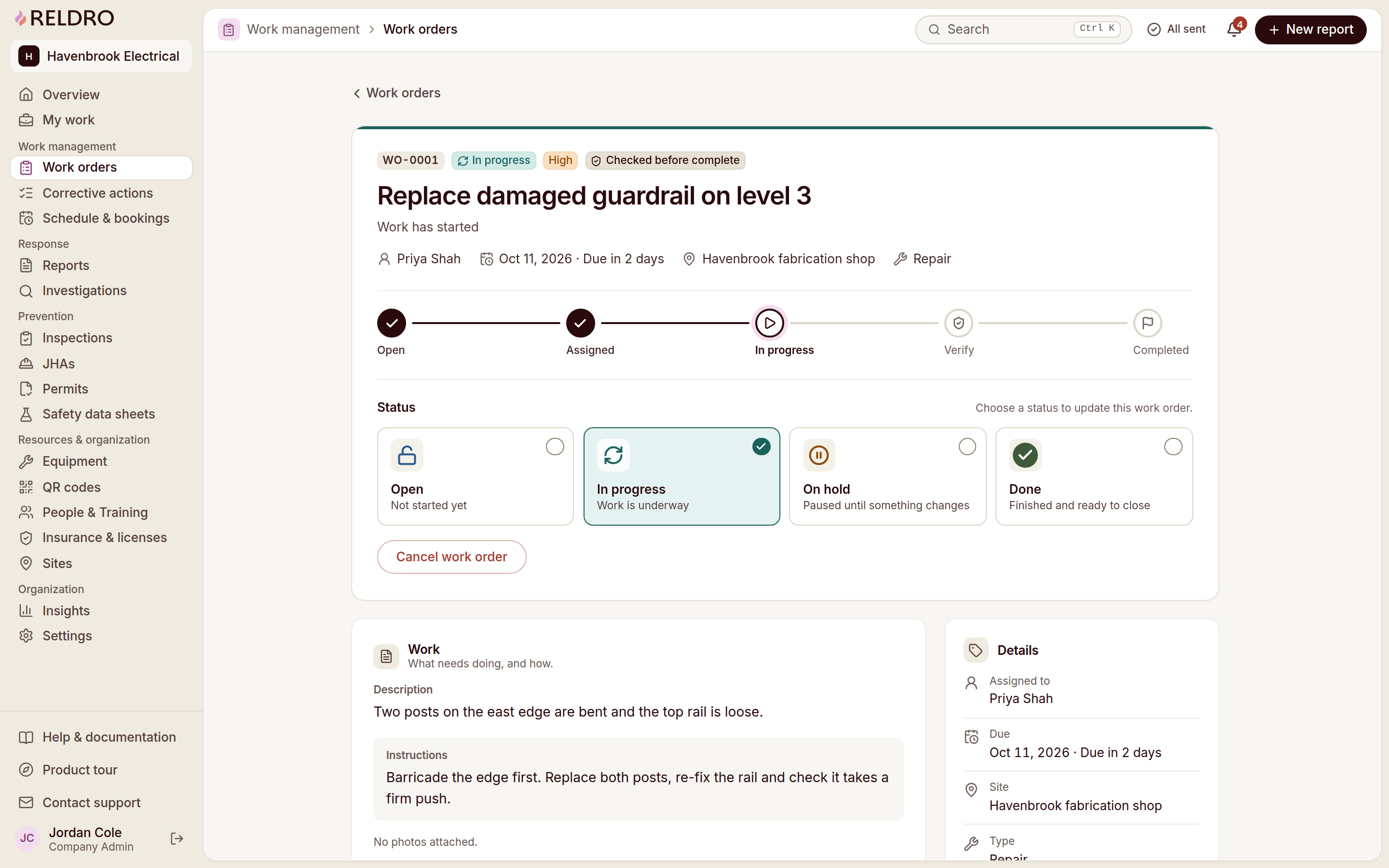Click the Details tag icon

[x=976, y=650]
